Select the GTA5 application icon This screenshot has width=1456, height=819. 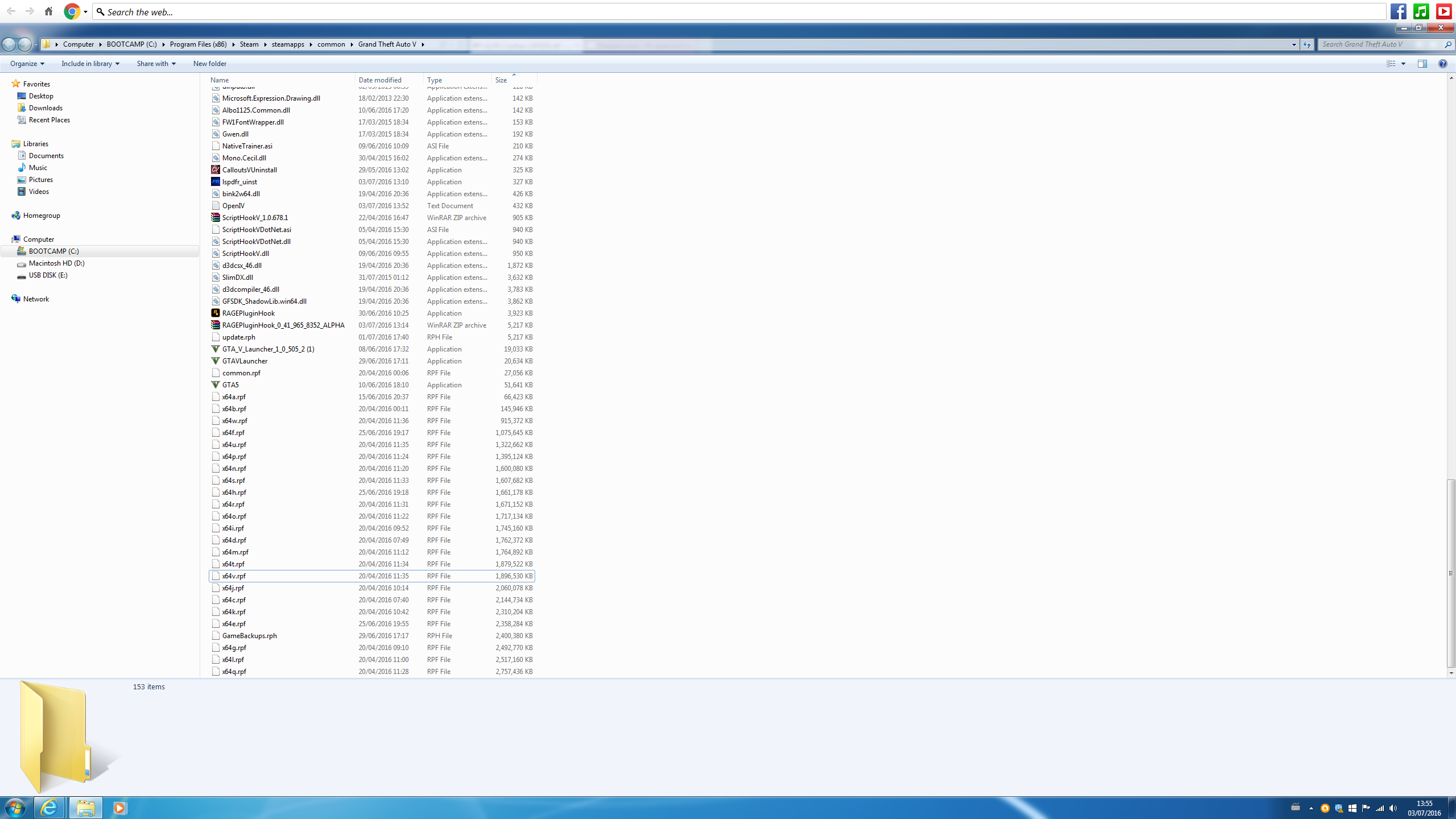click(216, 384)
